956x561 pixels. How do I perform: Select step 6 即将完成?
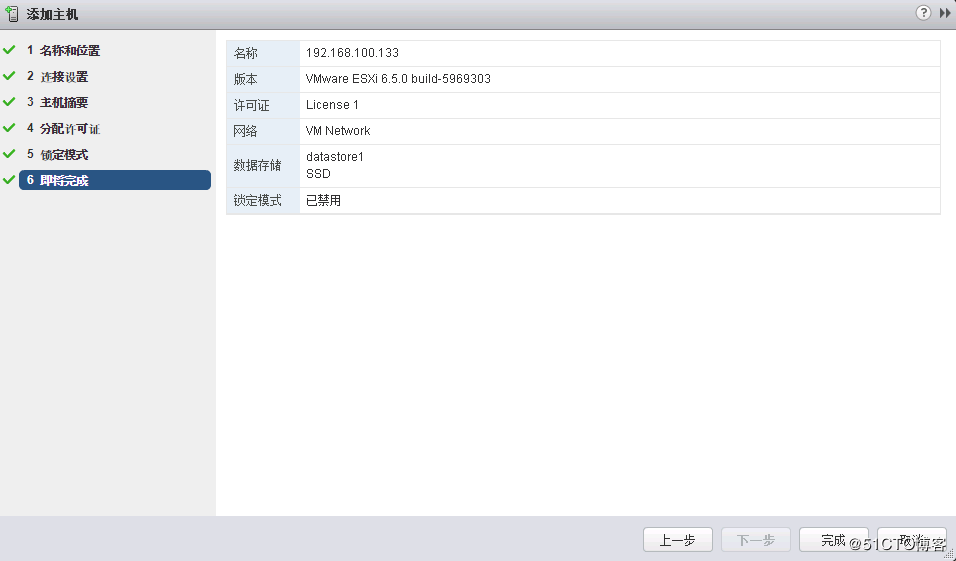[115, 180]
